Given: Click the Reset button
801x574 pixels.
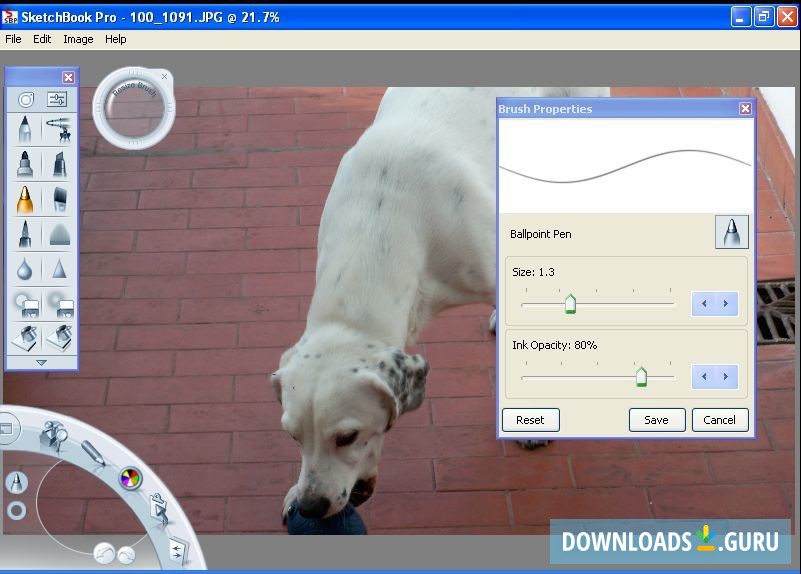Looking at the screenshot, I should [x=531, y=420].
